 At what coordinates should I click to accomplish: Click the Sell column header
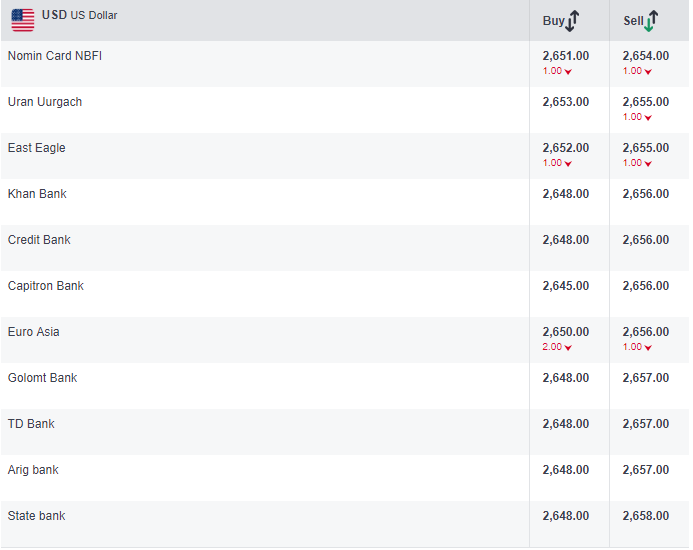pyautogui.click(x=633, y=21)
